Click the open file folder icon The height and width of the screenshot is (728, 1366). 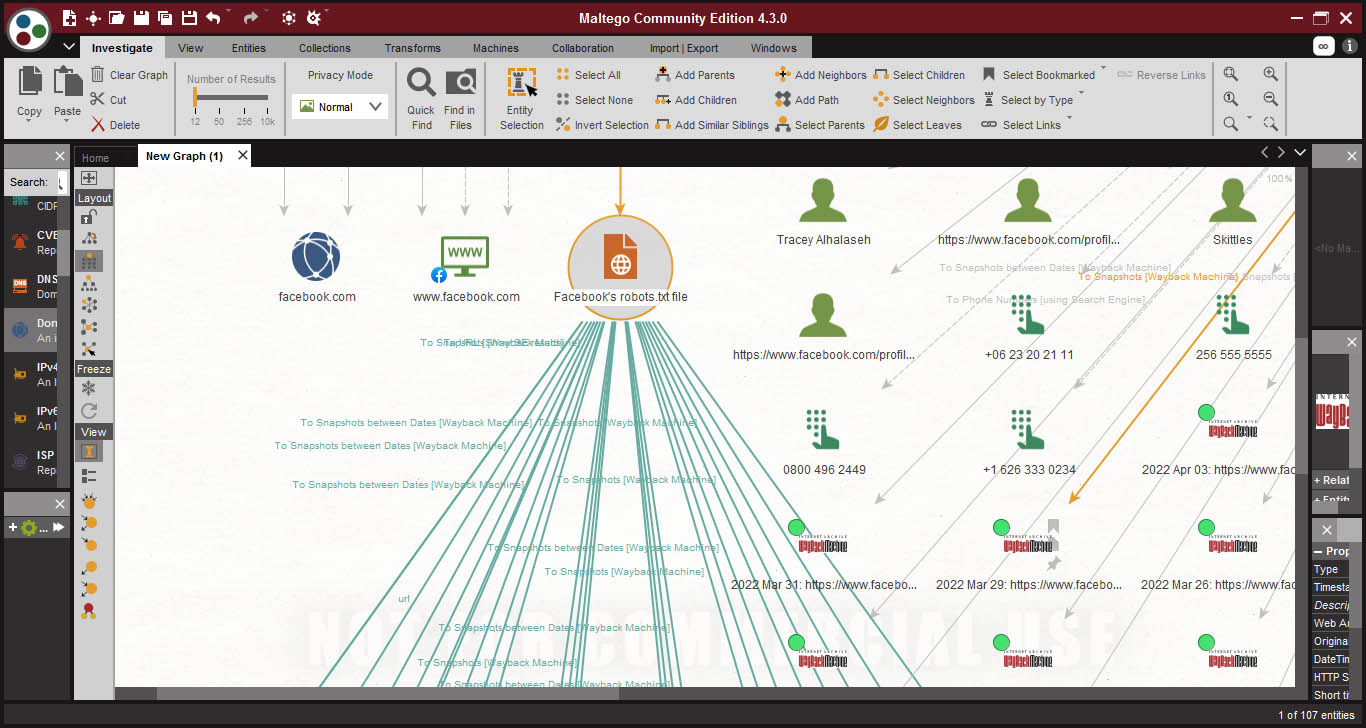coord(117,18)
